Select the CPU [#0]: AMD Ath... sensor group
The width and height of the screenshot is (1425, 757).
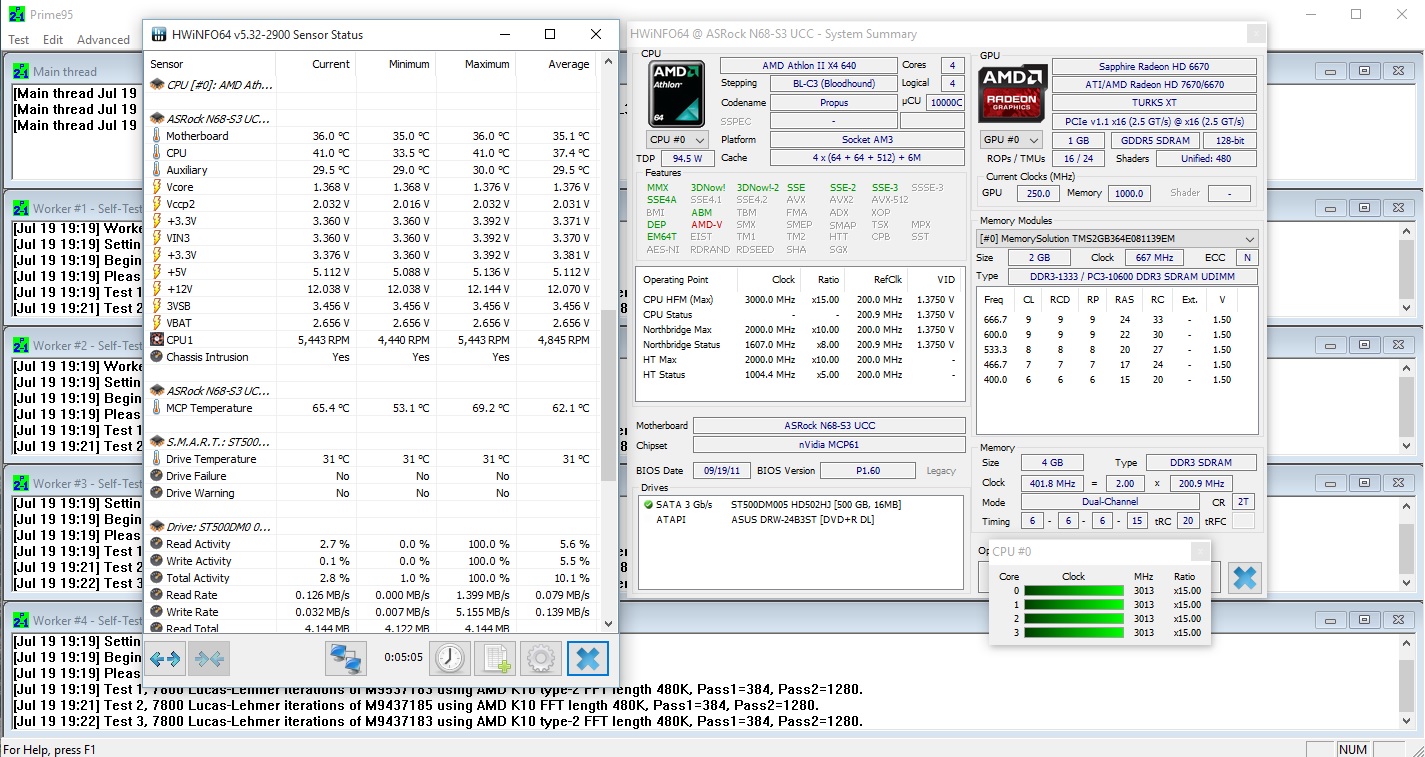point(220,85)
